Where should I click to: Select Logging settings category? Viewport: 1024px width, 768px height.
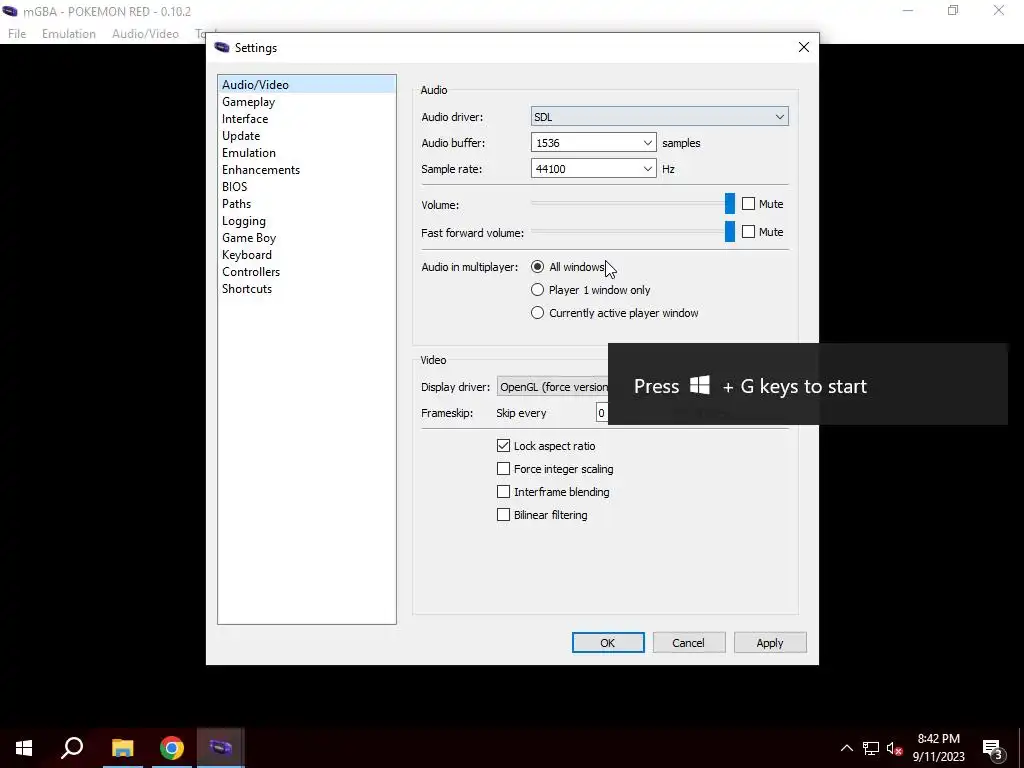coord(307,221)
